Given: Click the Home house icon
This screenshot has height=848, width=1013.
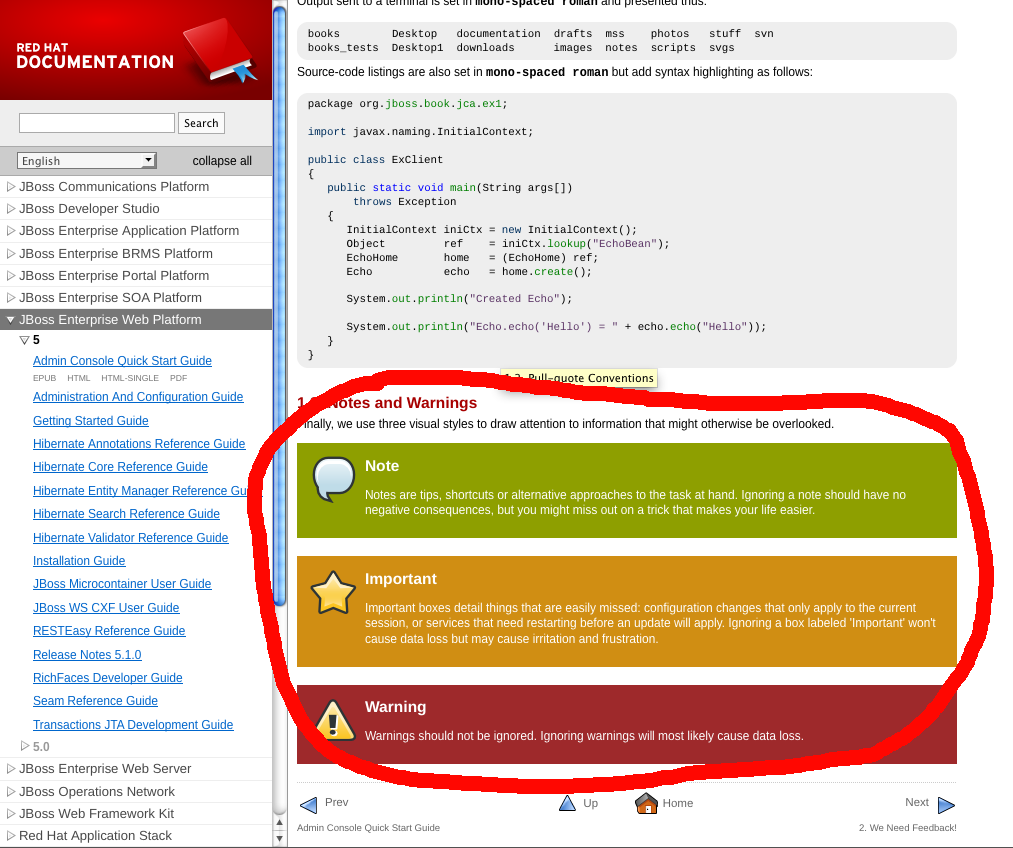Looking at the screenshot, I should pyautogui.click(x=646, y=803).
